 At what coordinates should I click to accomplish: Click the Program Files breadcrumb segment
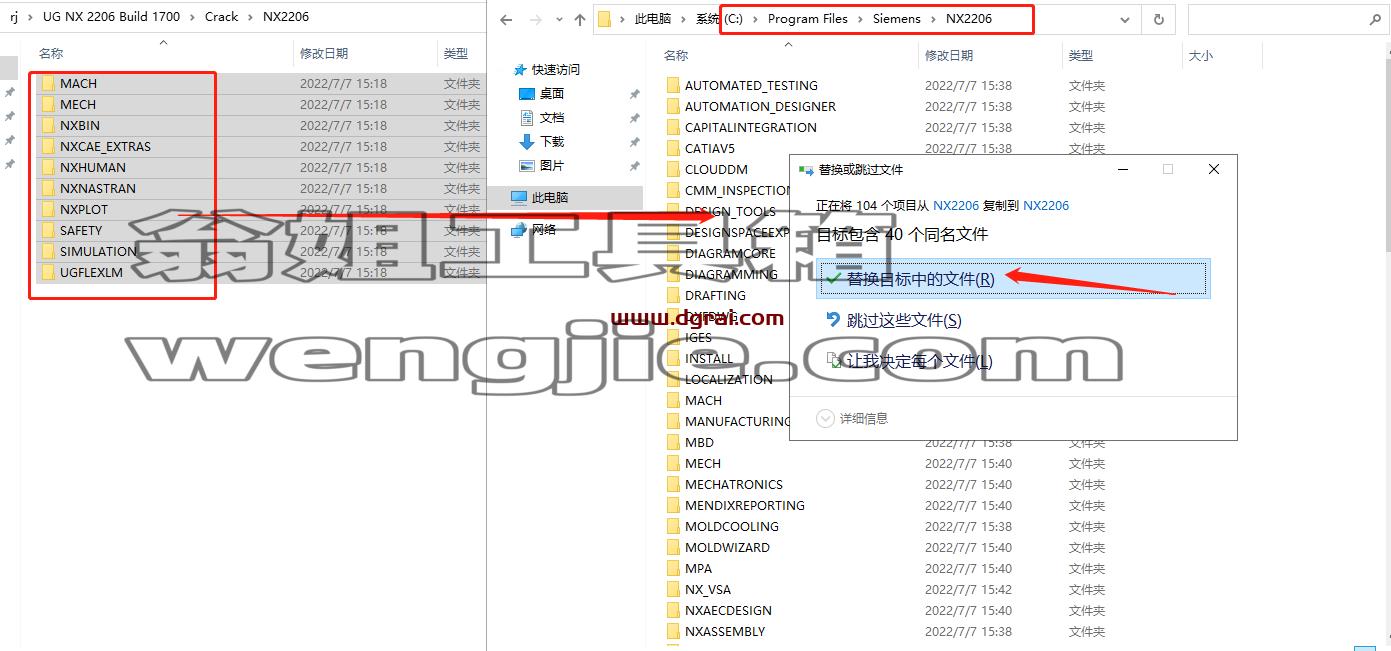807,19
